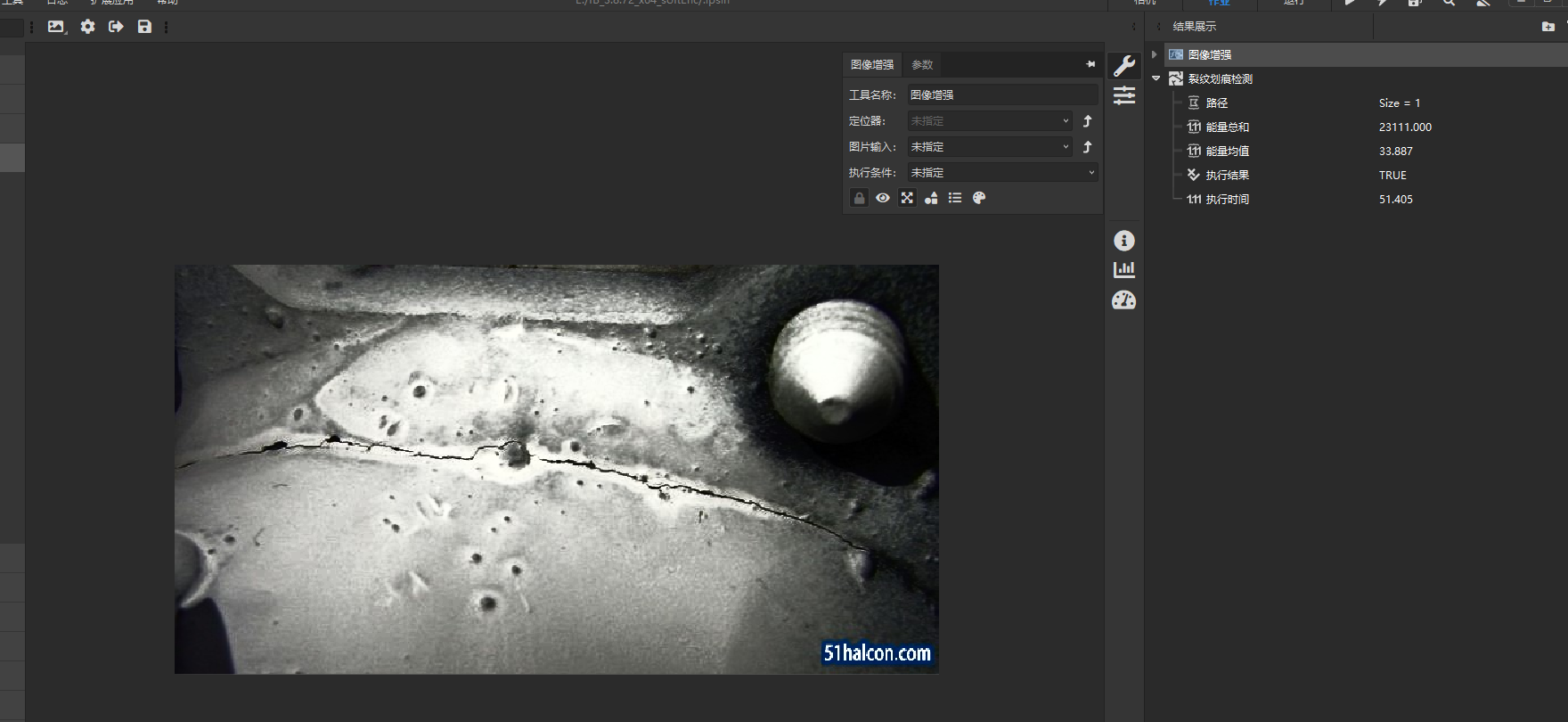Click the info circle icon
Image resolution: width=1568 pixels, height=722 pixels.
[x=1124, y=241]
